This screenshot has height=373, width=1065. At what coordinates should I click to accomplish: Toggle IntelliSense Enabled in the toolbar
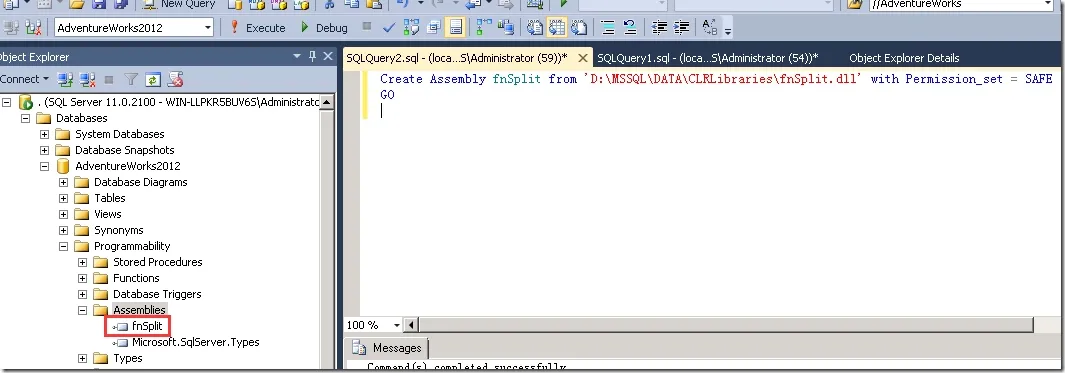tap(455, 28)
